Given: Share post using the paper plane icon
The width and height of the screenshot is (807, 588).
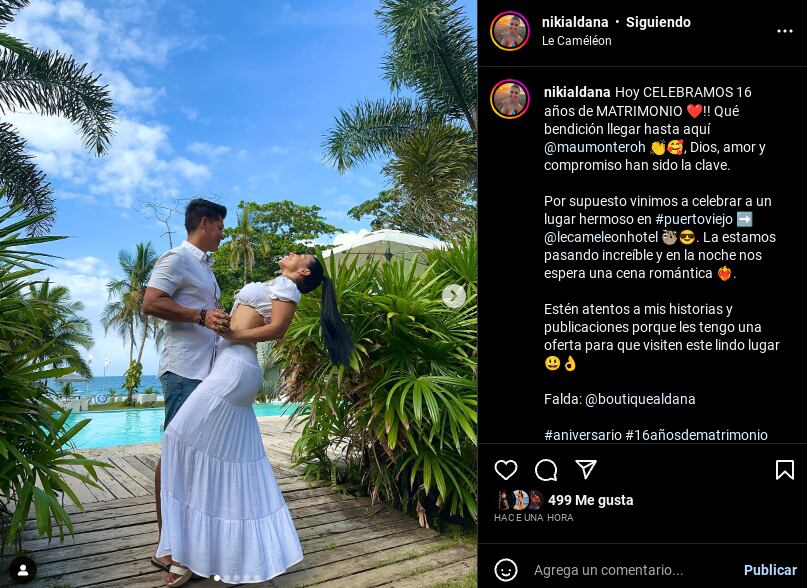Looking at the screenshot, I should pos(586,469).
